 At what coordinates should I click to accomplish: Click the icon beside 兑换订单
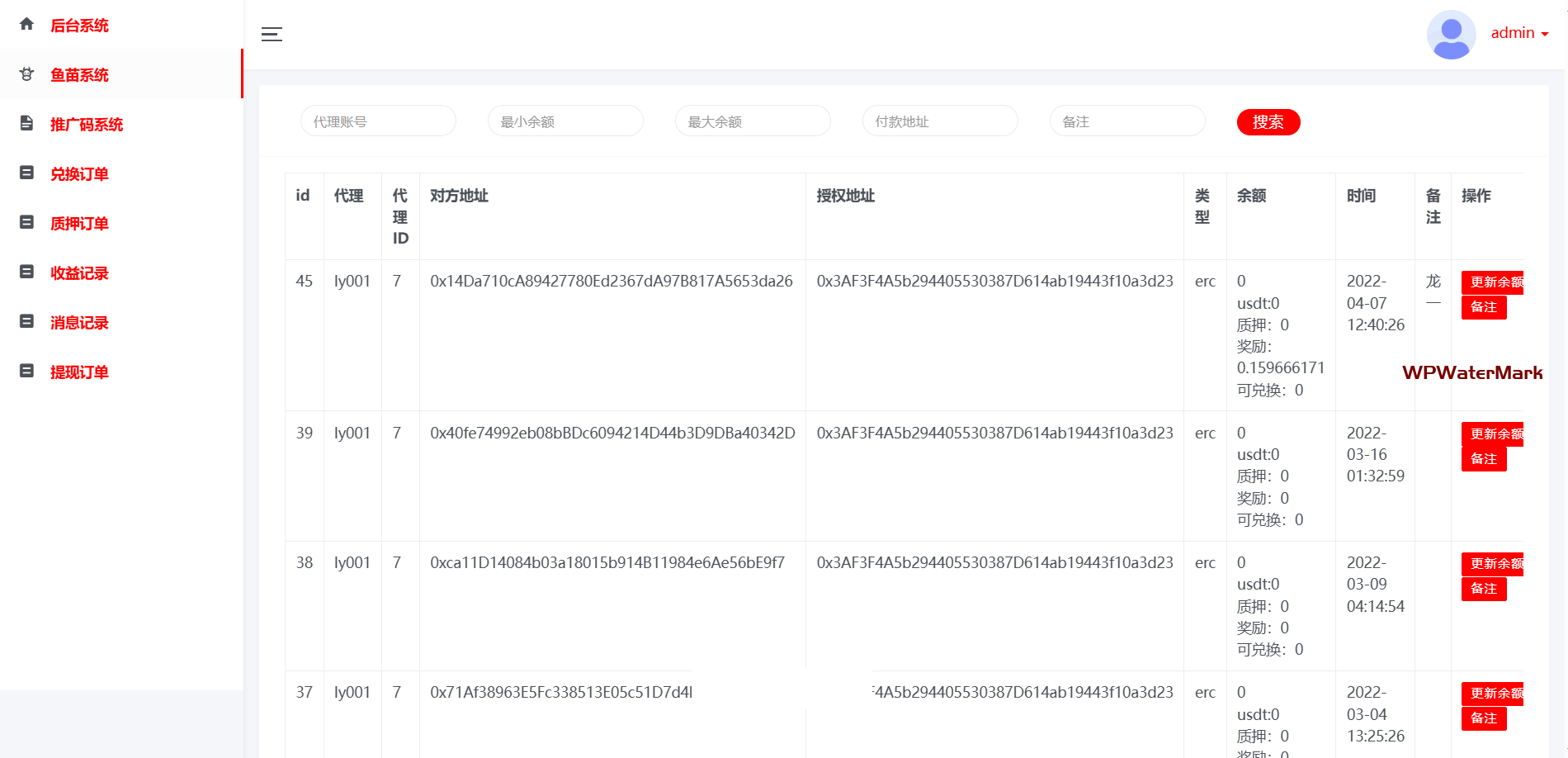click(x=26, y=173)
